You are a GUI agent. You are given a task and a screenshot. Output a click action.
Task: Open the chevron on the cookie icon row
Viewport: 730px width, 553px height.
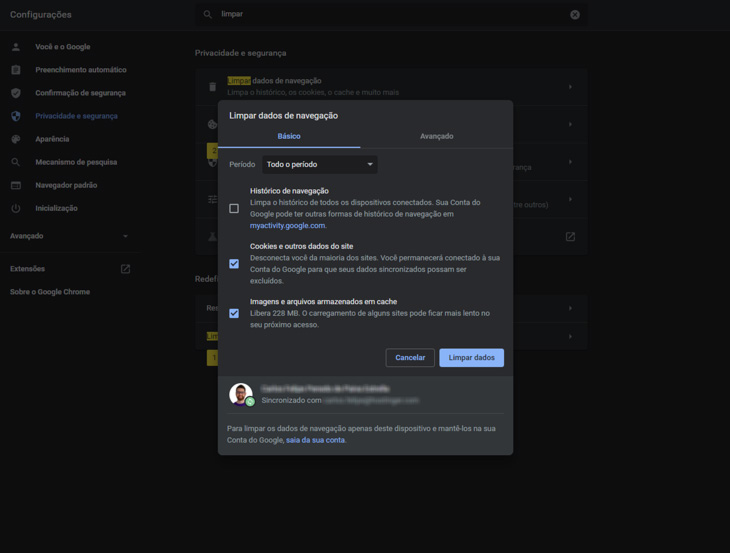(x=570, y=124)
